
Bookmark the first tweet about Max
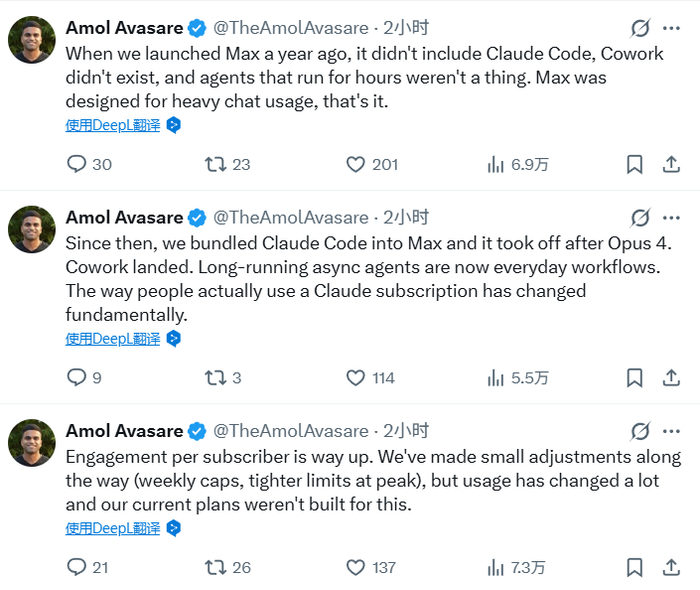point(634,164)
